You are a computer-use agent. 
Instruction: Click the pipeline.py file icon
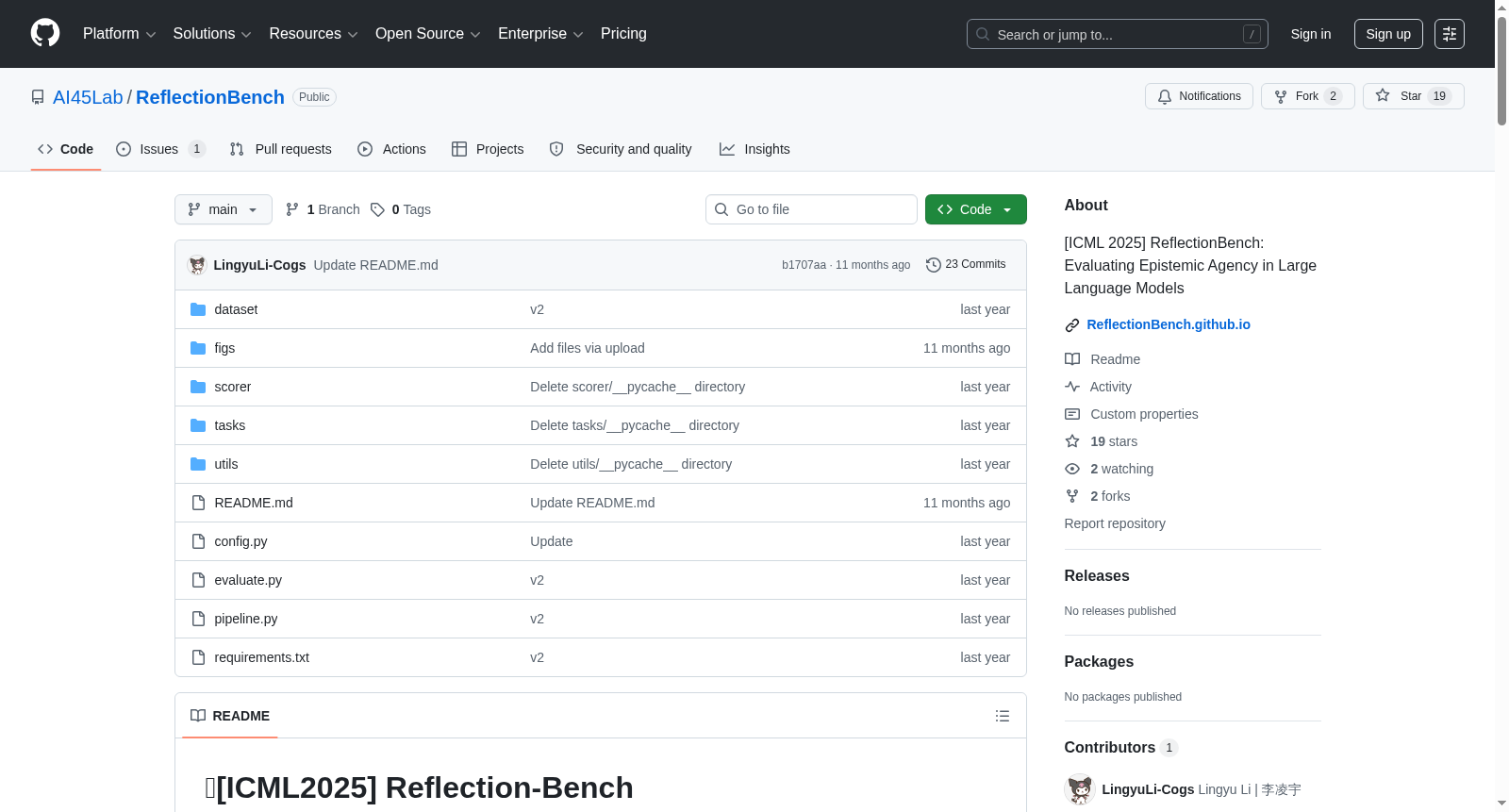point(198,619)
